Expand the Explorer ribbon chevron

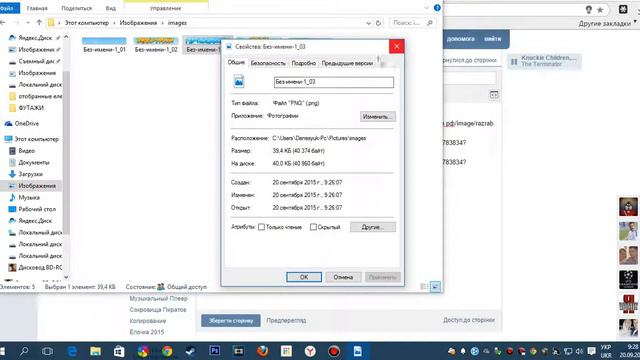[427, 8]
